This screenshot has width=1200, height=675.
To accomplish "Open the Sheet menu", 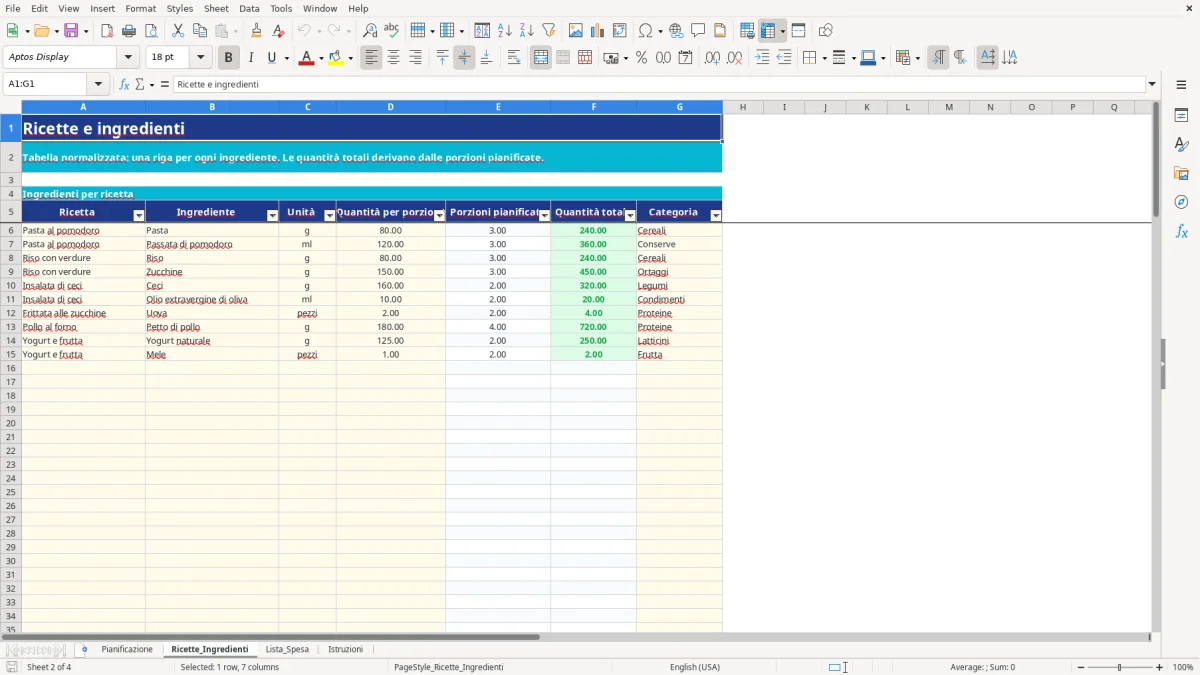I will coord(216,8).
